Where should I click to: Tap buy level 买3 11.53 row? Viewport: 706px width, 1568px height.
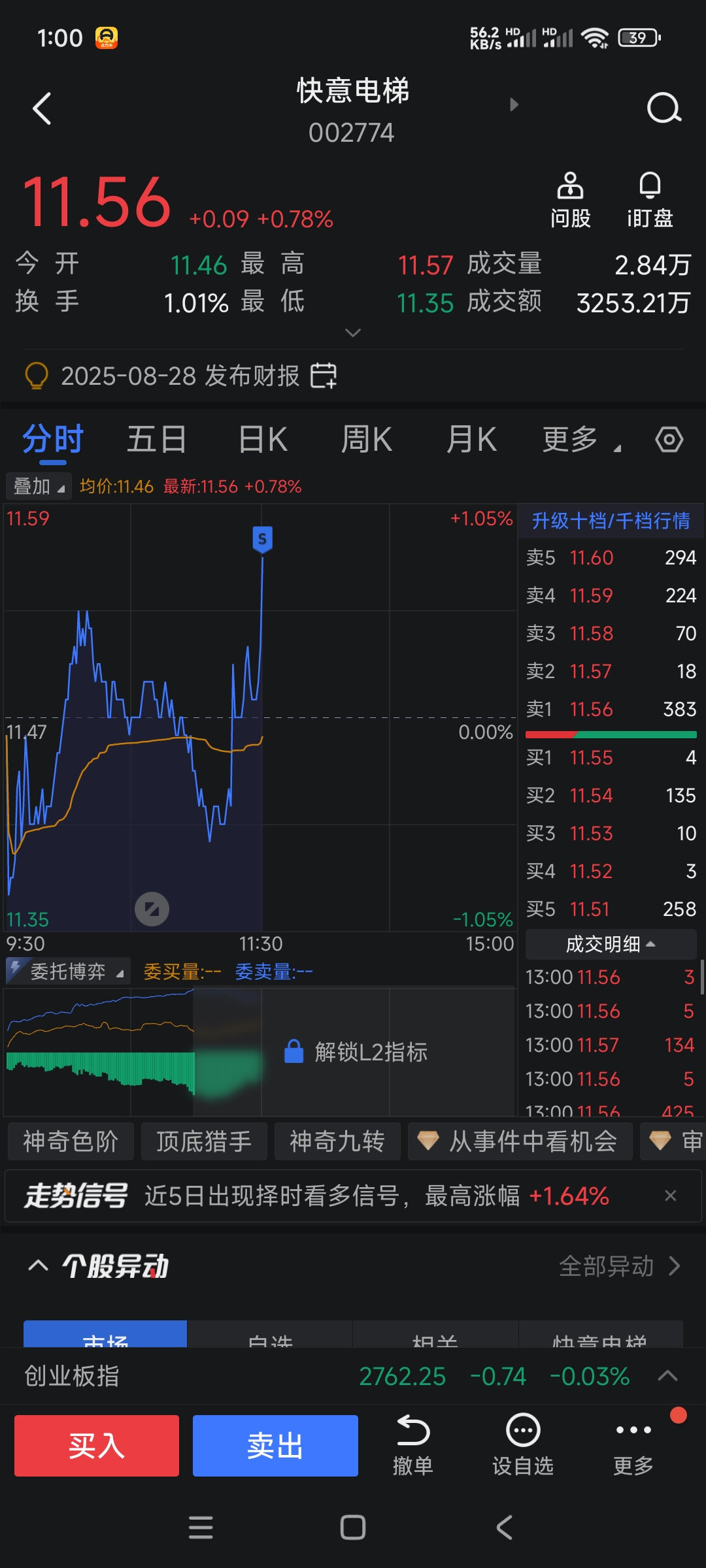(x=611, y=833)
